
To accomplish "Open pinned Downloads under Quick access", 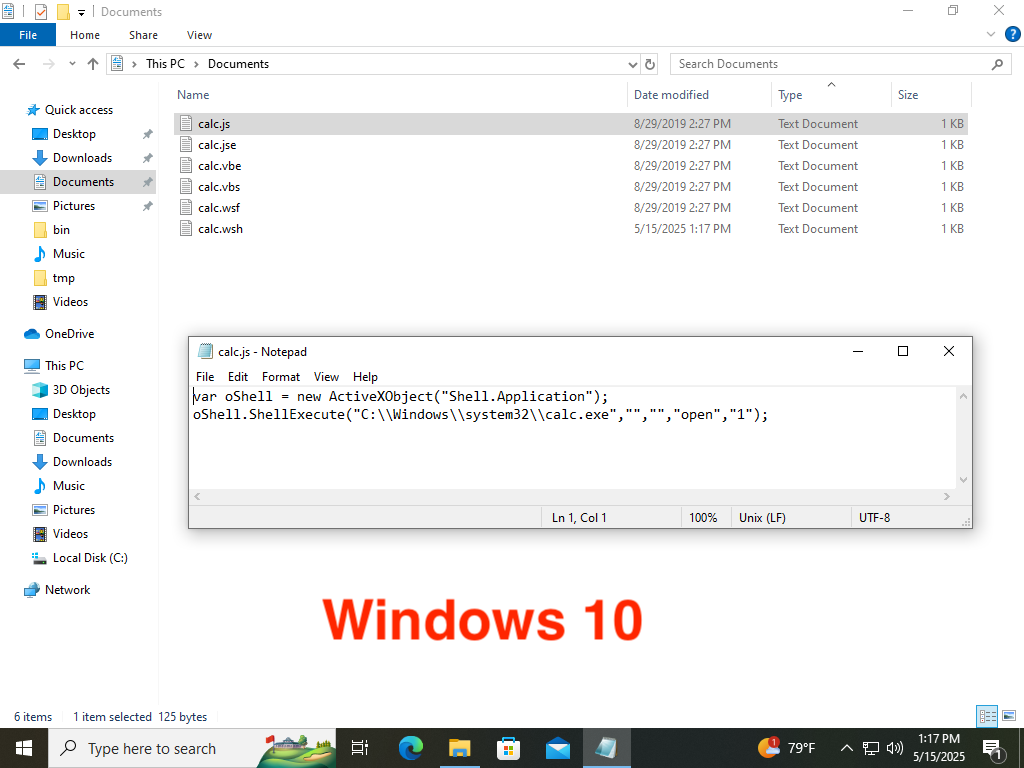I will click(x=82, y=158).
